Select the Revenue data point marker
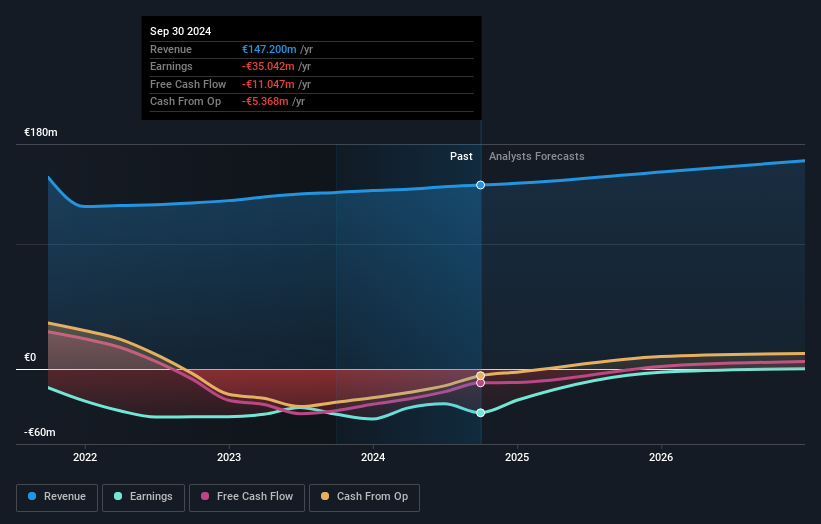Screen dimensions: 821x524 click(x=480, y=185)
